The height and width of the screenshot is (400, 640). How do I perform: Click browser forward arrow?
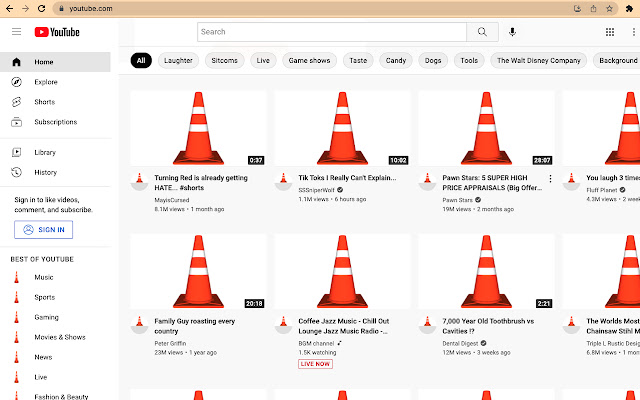[x=25, y=9]
